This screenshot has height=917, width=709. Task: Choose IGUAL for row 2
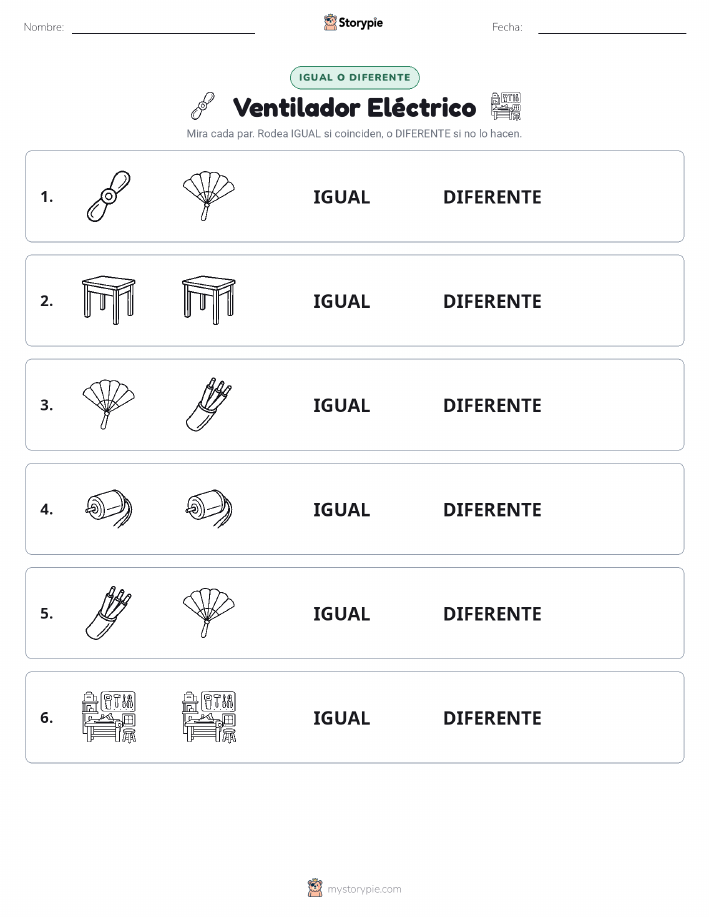[x=342, y=301]
